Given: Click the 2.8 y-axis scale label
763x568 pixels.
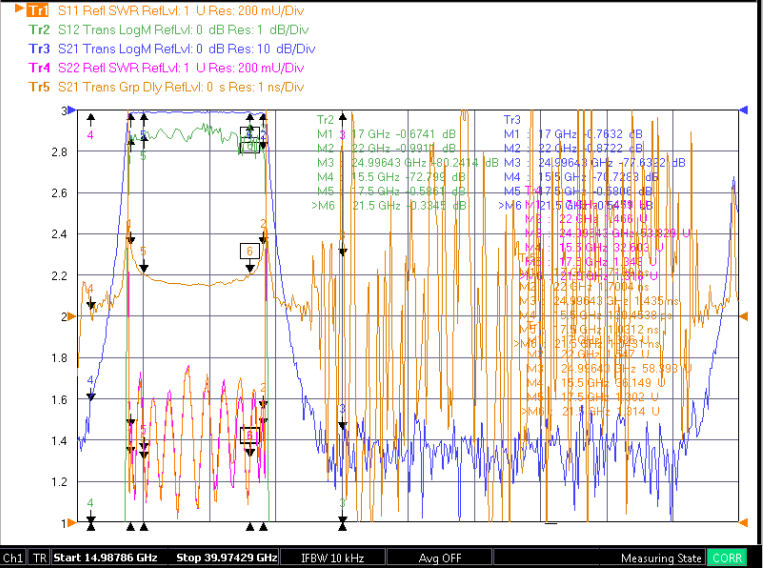Looking at the screenshot, I should [59, 152].
